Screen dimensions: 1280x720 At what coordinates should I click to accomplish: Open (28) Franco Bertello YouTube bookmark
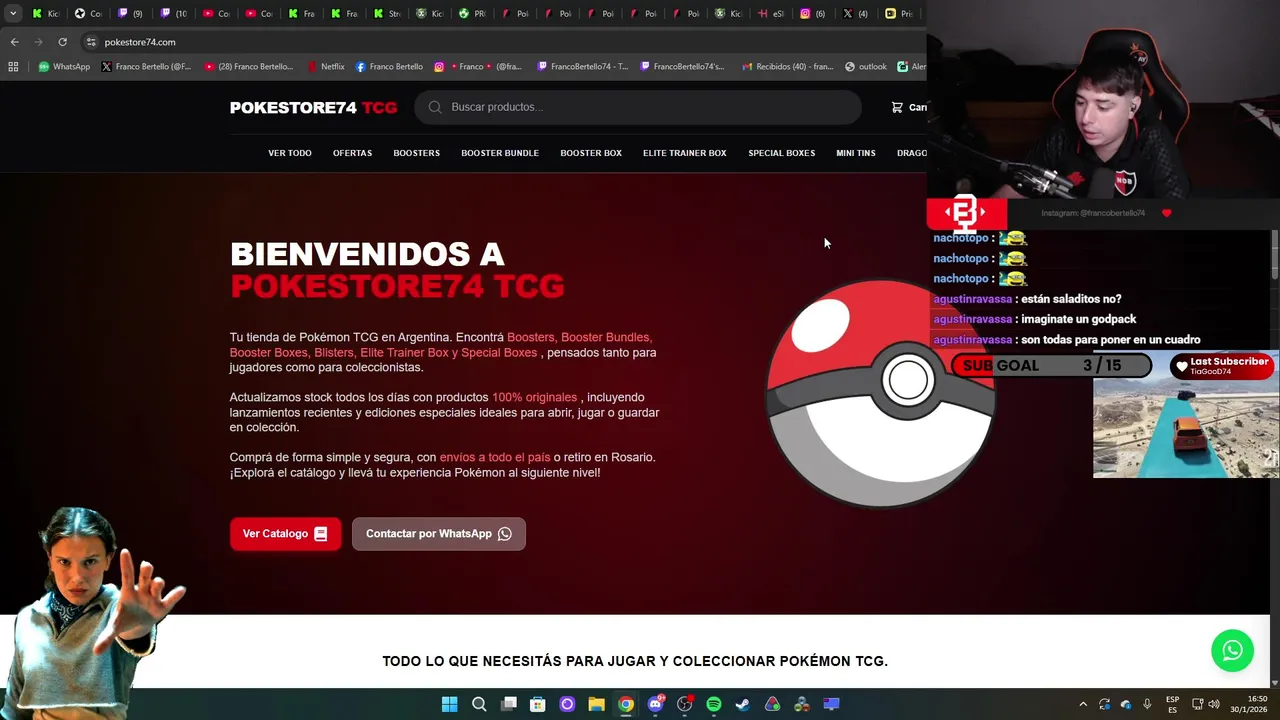point(249,67)
